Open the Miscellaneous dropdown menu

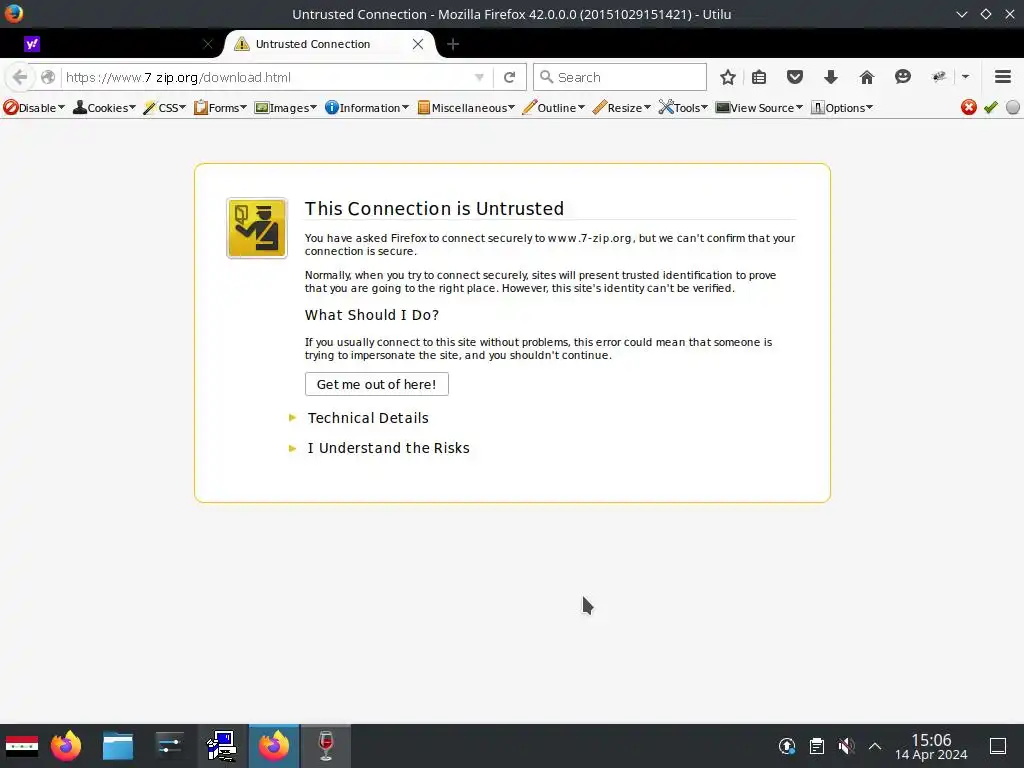(x=466, y=108)
